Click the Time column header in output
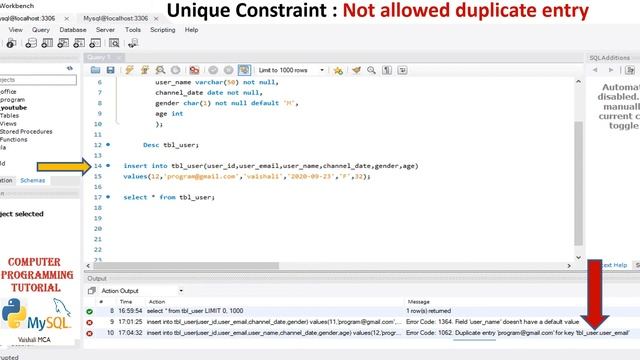This screenshot has height=360, width=640. tap(126, 302)
